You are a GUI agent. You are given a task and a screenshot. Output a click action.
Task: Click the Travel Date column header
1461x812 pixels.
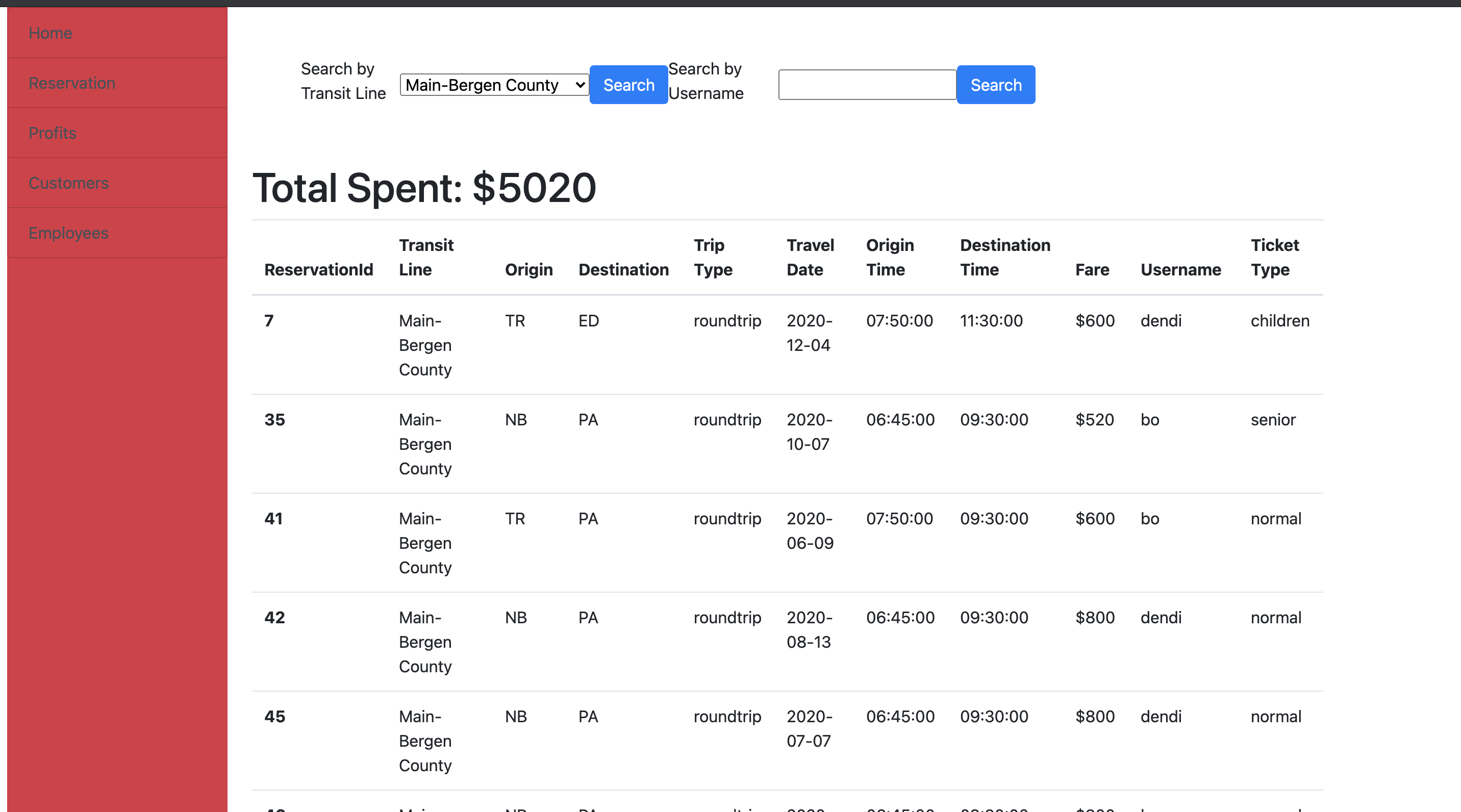(811, 257)
